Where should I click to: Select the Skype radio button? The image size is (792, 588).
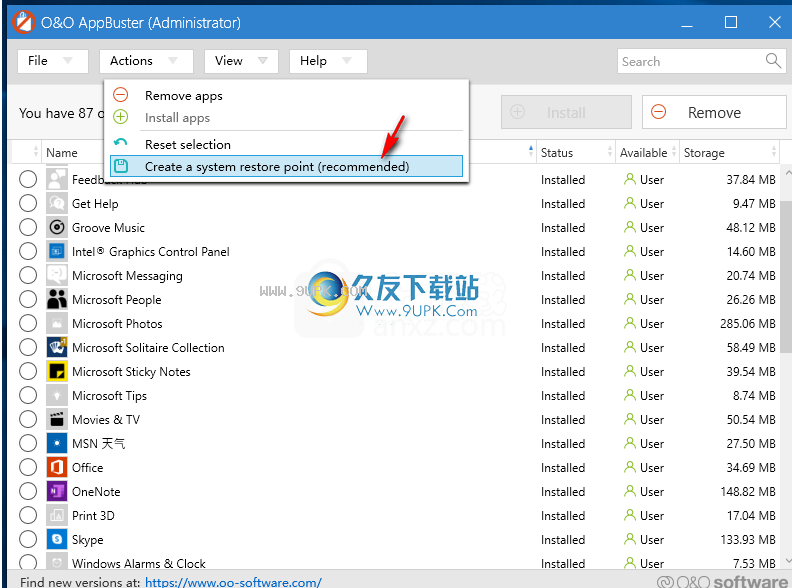(28, 539)
